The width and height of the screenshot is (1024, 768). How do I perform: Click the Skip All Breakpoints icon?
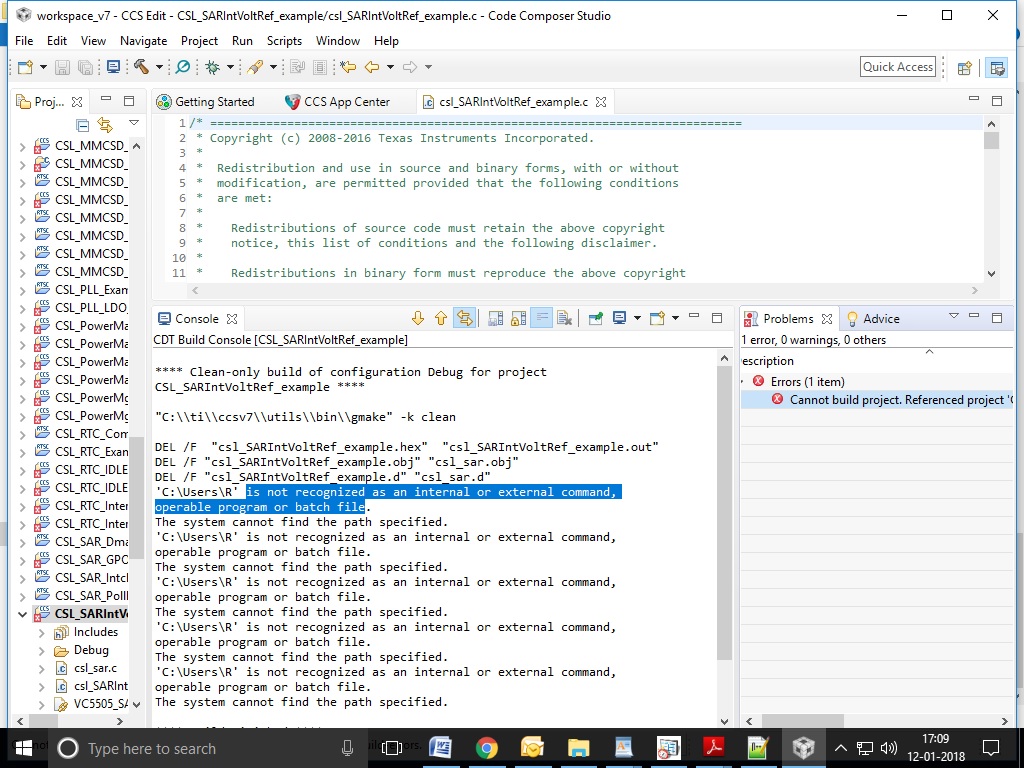pyautogui.click(x=183, y=67)
